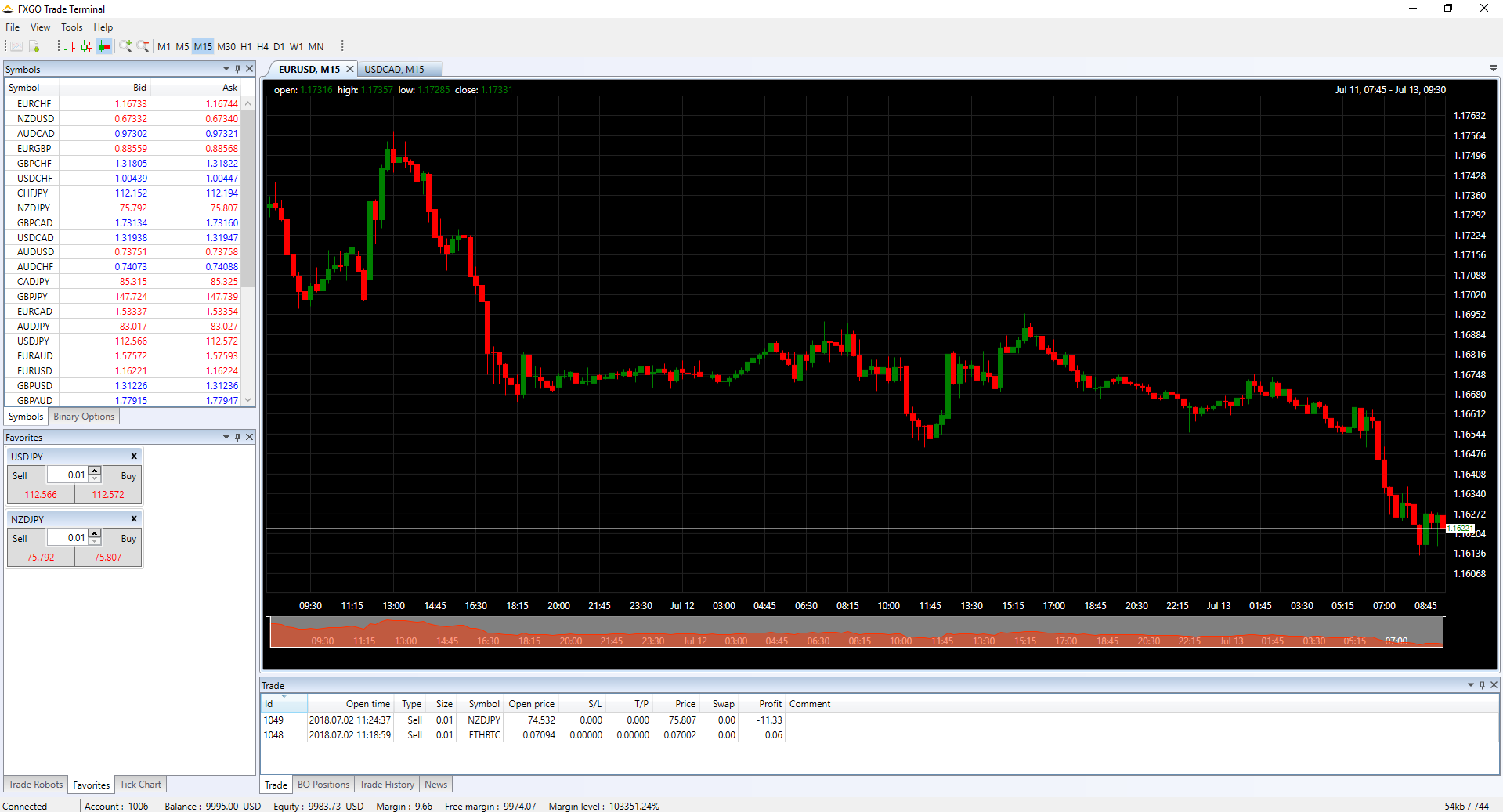Remove USDJPY from Favorites
1503x812 pixels.
pyautogui.click(x=134, y=457)
